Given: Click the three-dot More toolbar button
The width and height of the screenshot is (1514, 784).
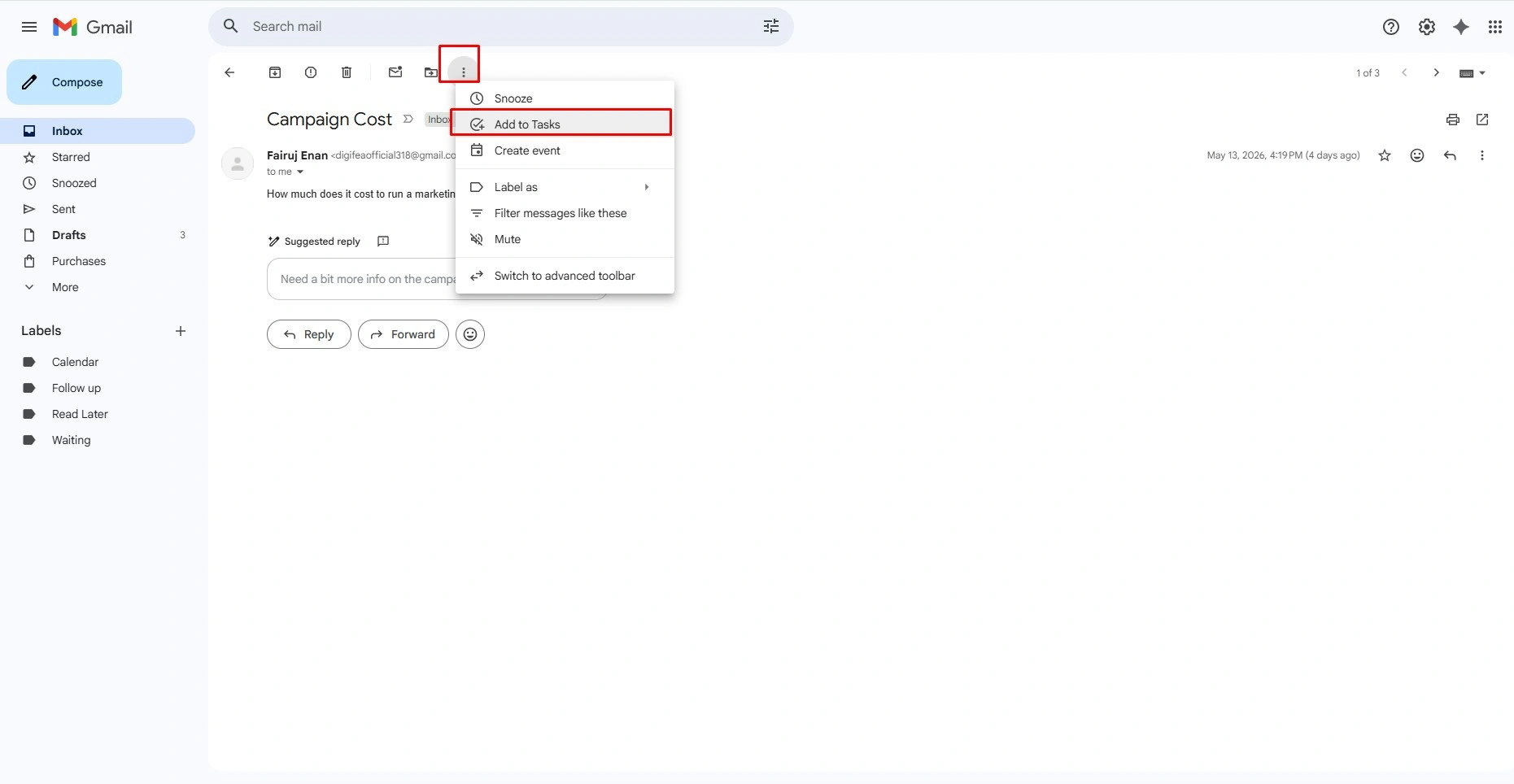Looking at the screenshot, I should pos(464,72).
